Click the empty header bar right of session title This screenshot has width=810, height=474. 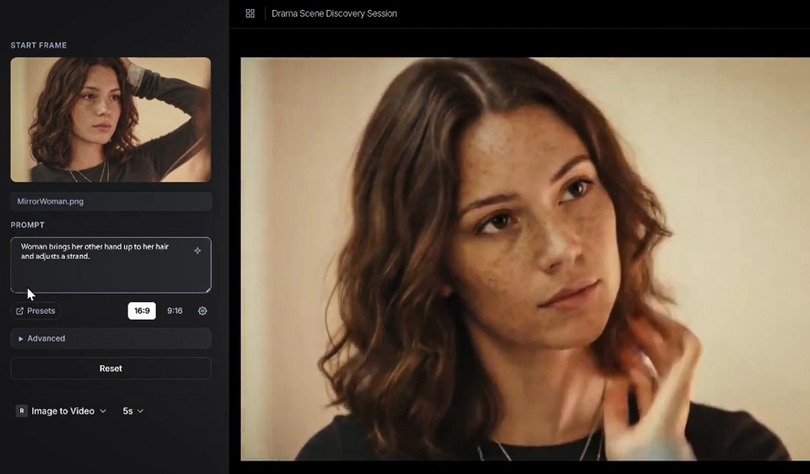600,14
